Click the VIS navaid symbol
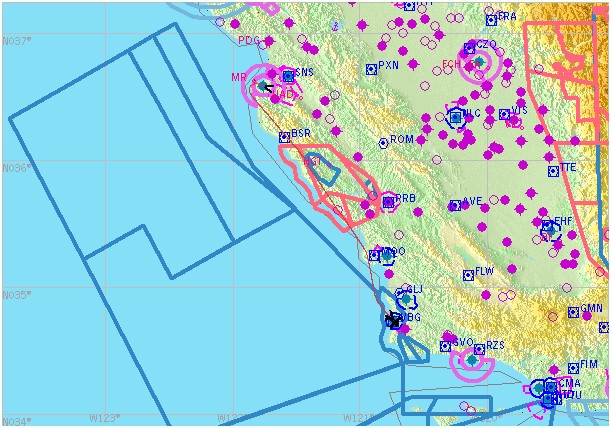Viewport: 611px width, 428px height. tap(504, 112)
